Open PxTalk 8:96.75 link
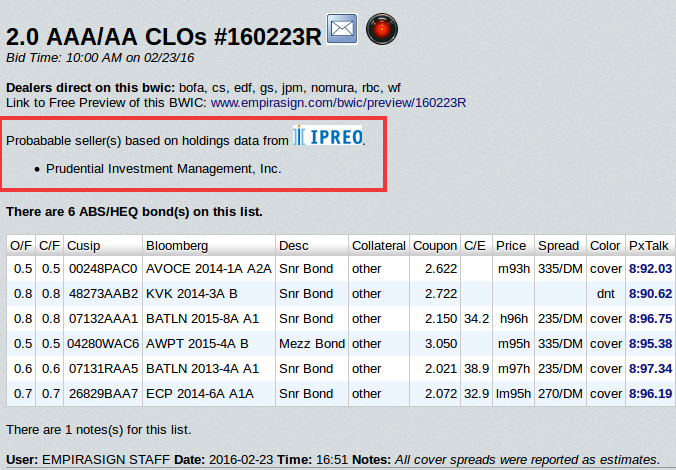Image resolution: width=676 pixels, height=470 pixels. 650,319
